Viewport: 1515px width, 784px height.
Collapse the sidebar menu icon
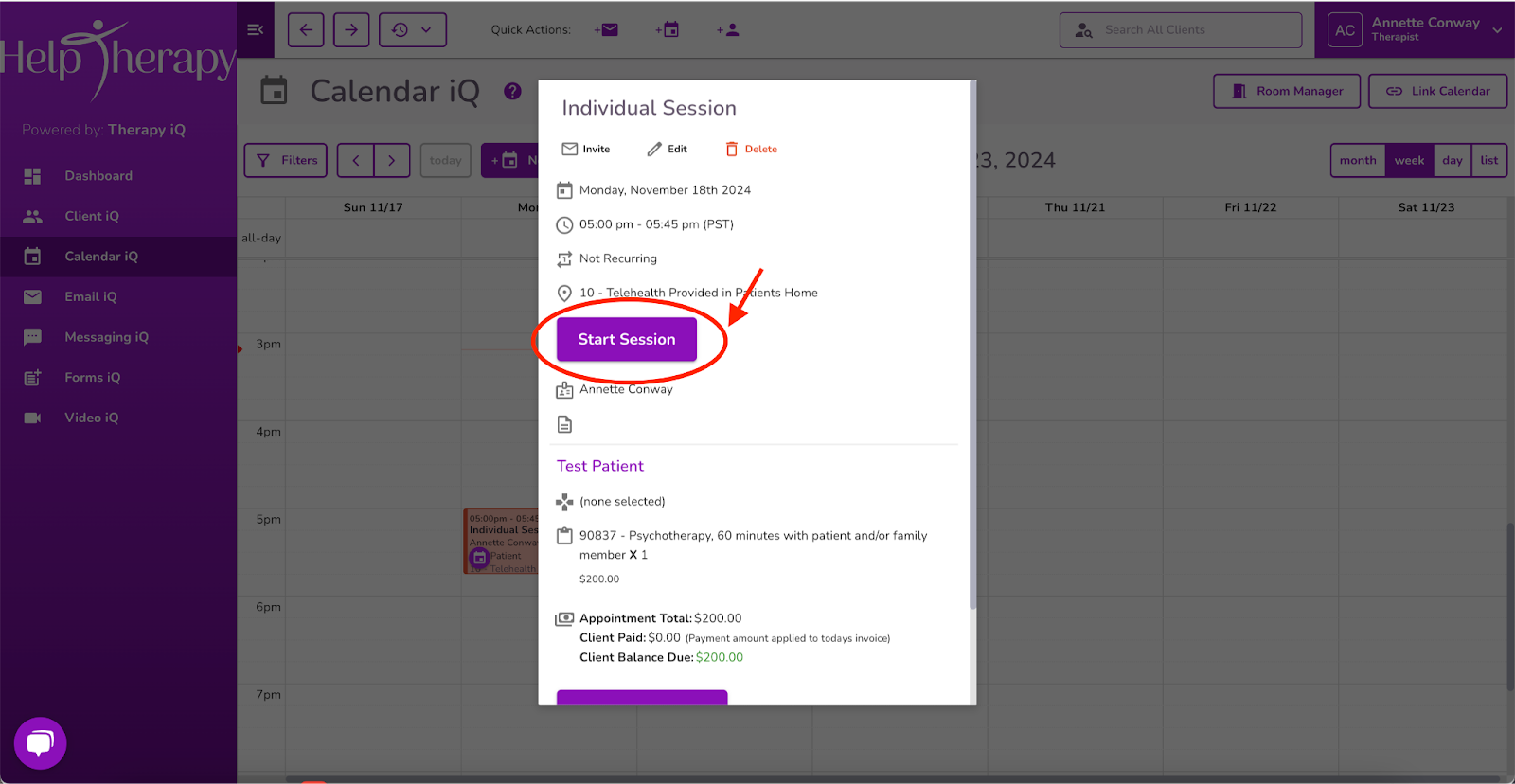(255, 29)
